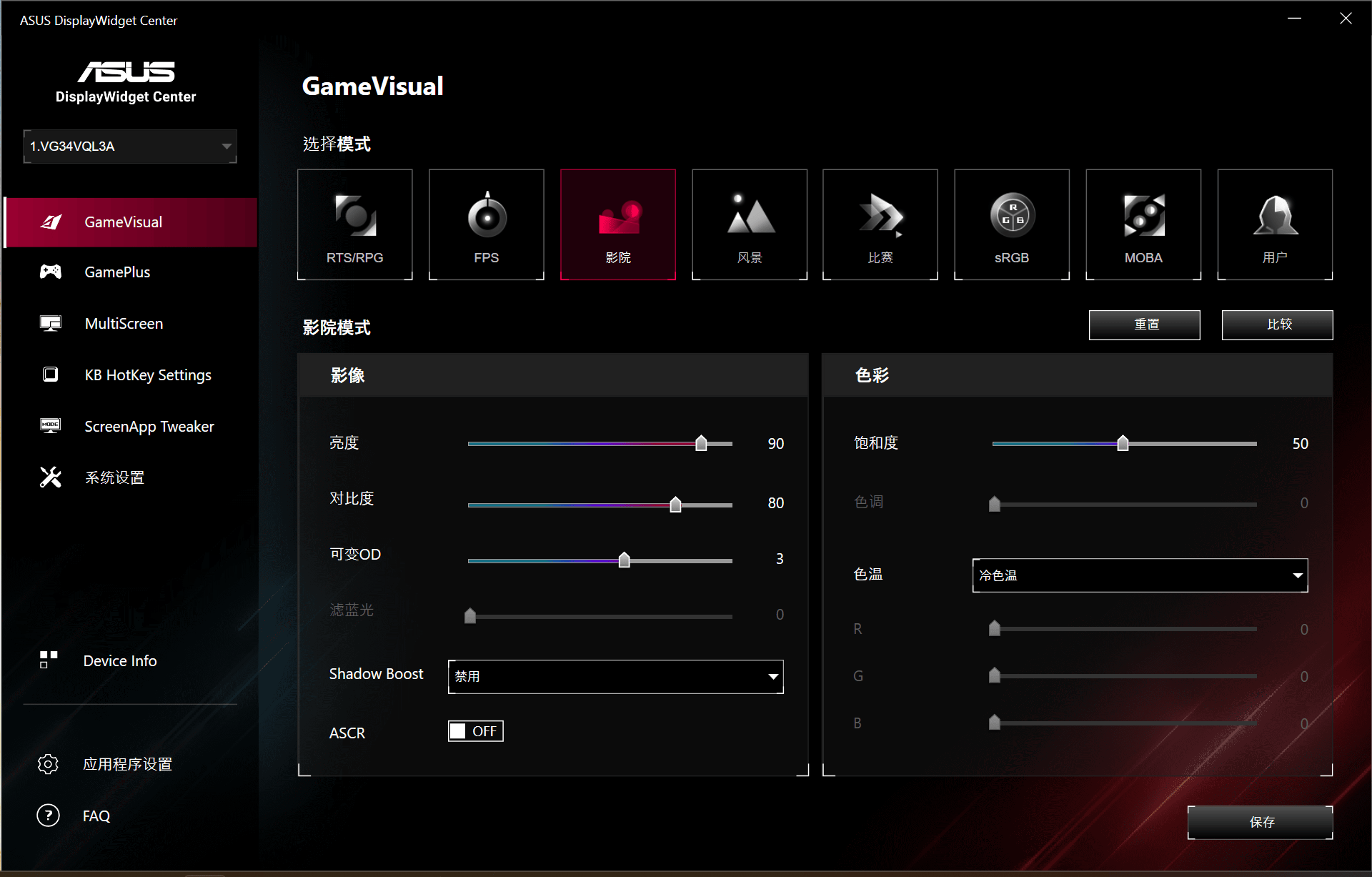Choose the FPS mode tile

(x=487, y=224)
